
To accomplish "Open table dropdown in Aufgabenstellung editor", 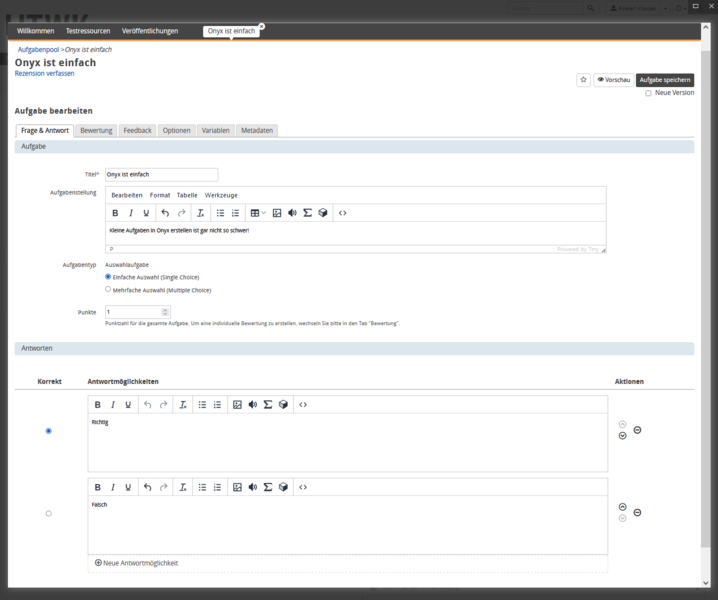I will point(258,213).
